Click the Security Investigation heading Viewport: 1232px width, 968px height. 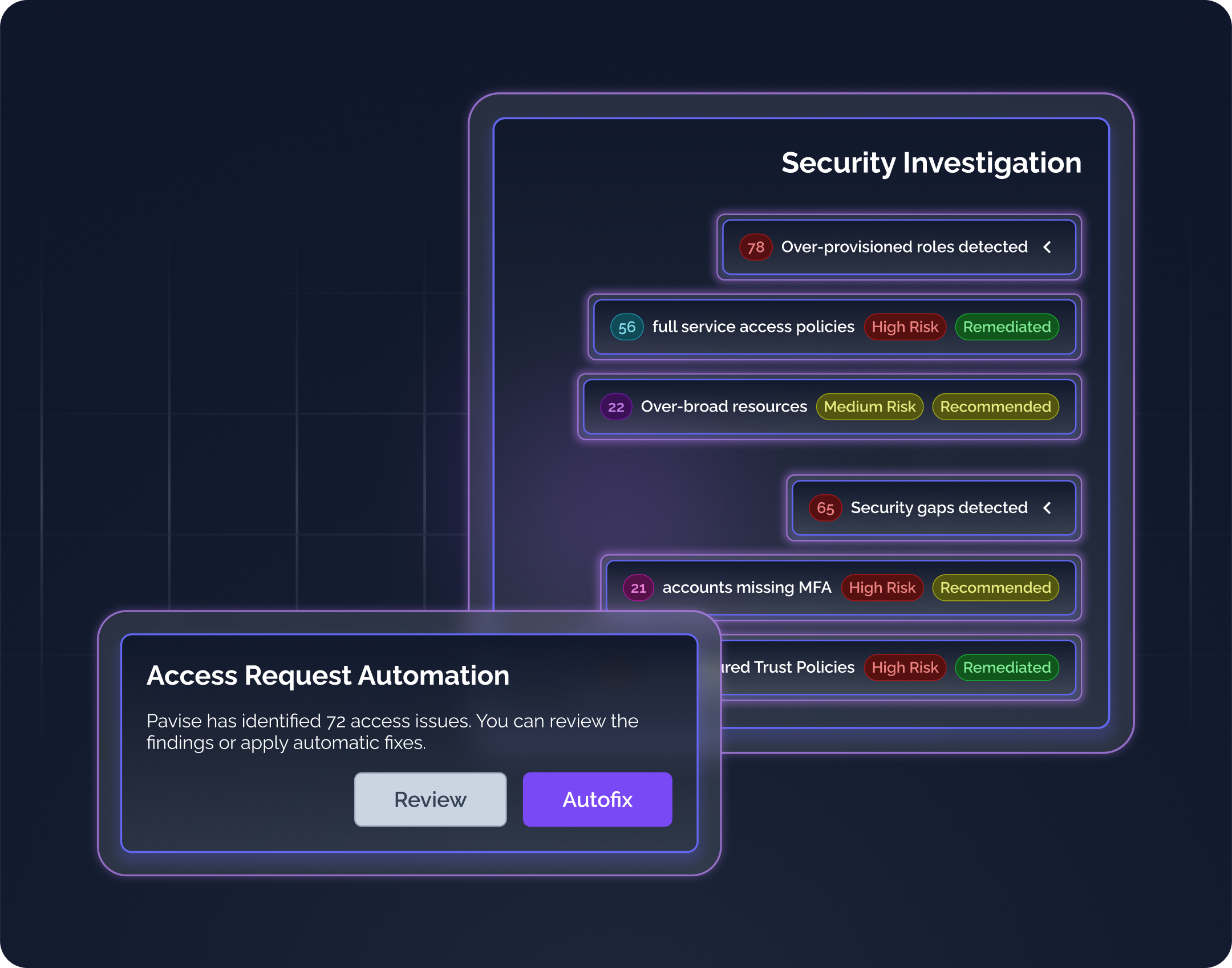(931, 163)
